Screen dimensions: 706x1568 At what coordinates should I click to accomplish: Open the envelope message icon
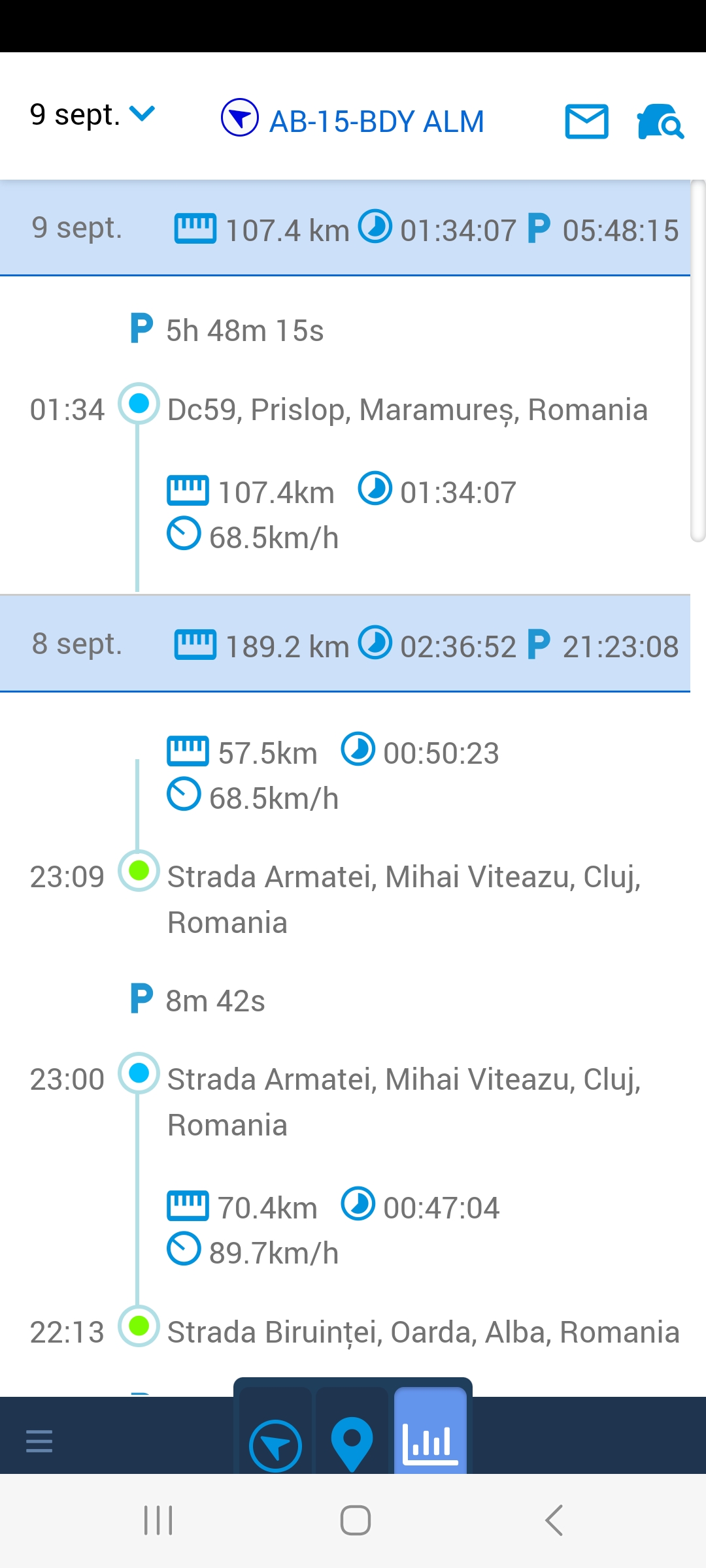[x=586, y=122]
